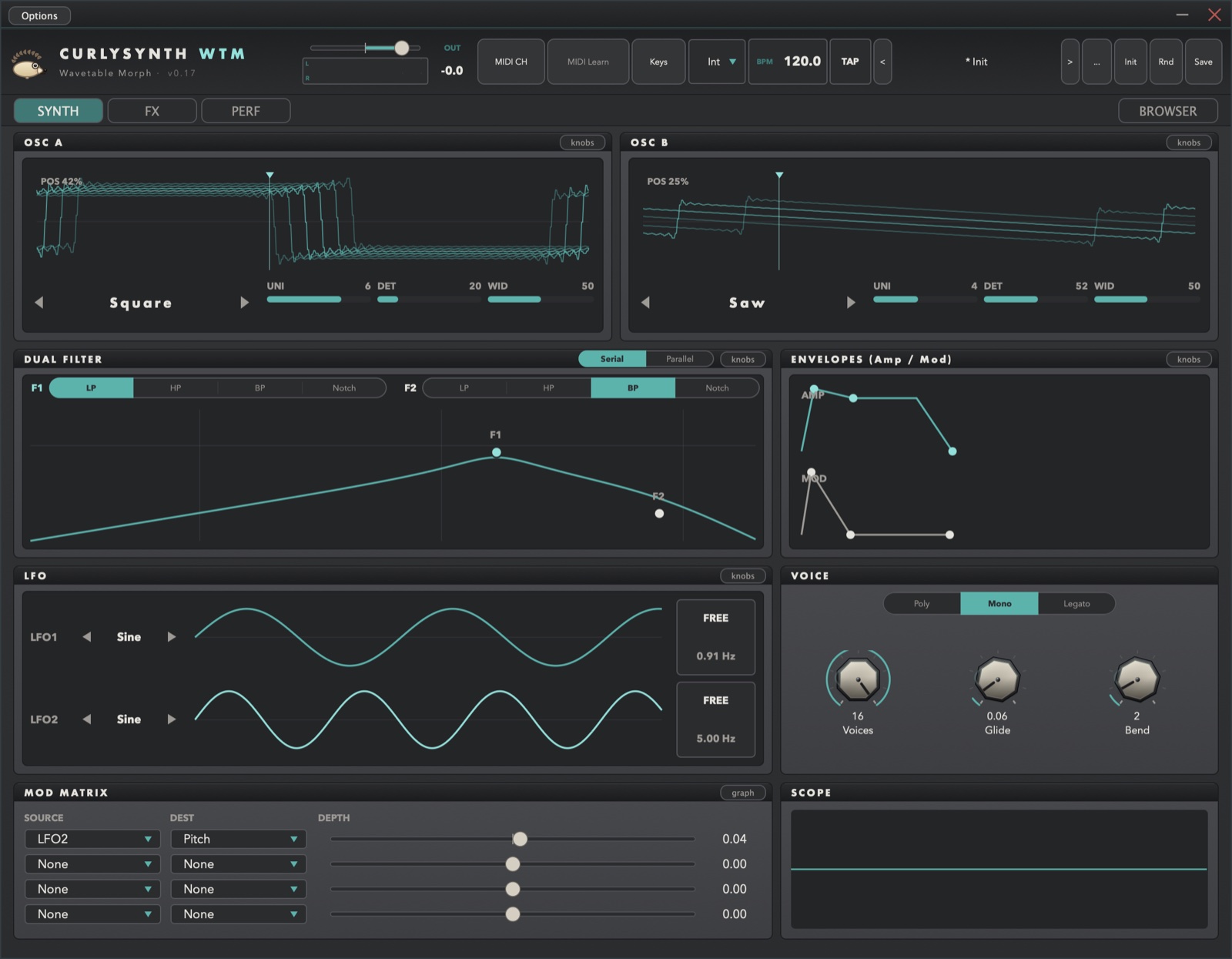The height and width of the screenshot is (959, 1232).
Task: Adjust LFO2 to Pitch depth slider
Action: click(x=513, y=839)
